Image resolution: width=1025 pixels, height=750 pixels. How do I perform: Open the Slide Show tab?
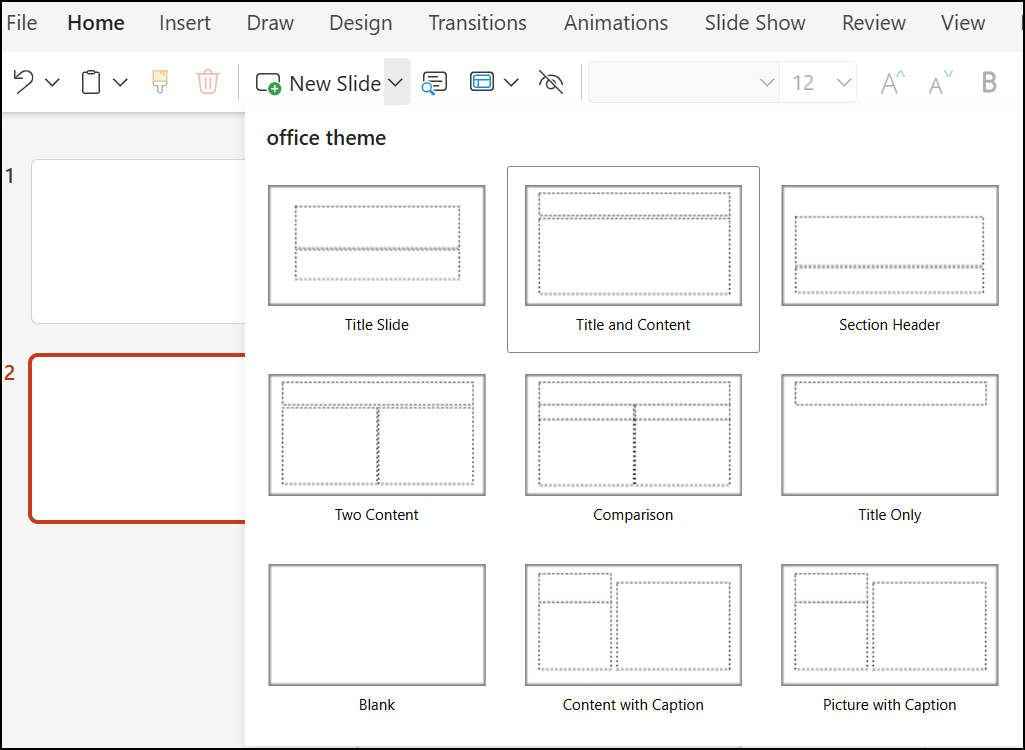click(x=754, y=22)
